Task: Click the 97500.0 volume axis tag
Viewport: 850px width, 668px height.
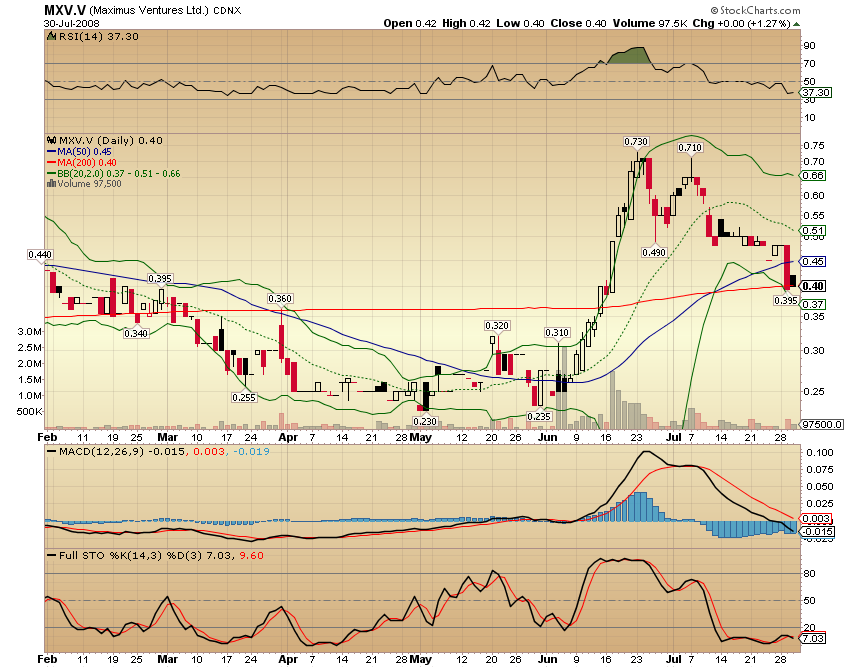Action: click(x=822, y=424)
